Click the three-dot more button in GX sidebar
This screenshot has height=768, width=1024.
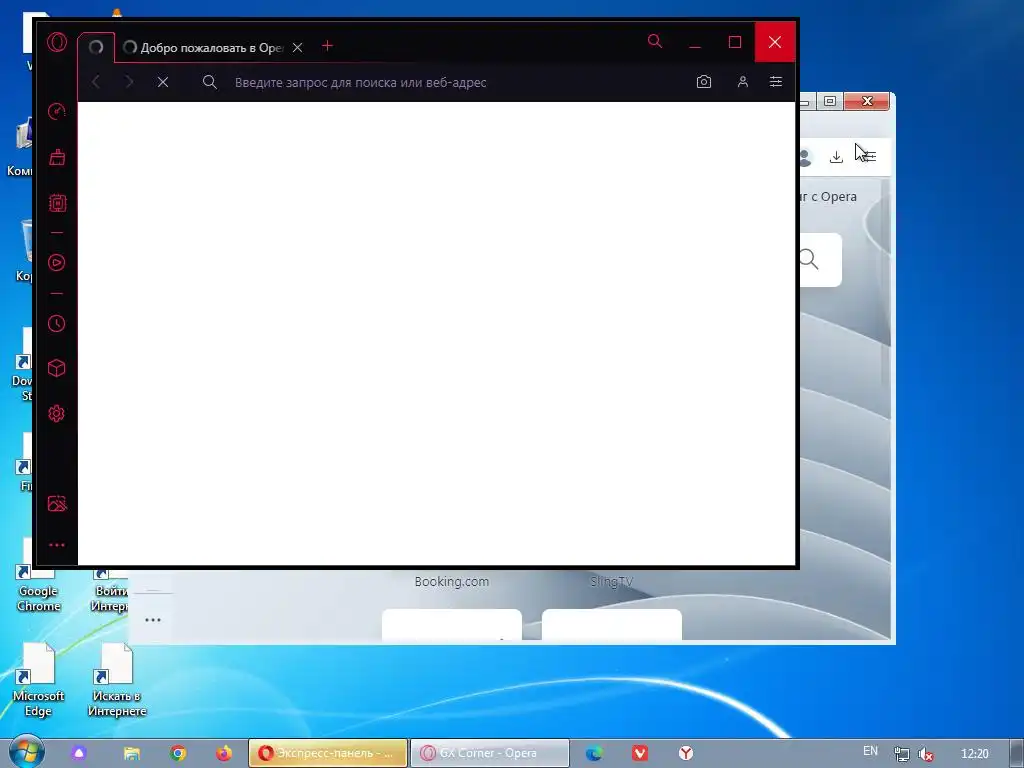(x=57, y=545)
